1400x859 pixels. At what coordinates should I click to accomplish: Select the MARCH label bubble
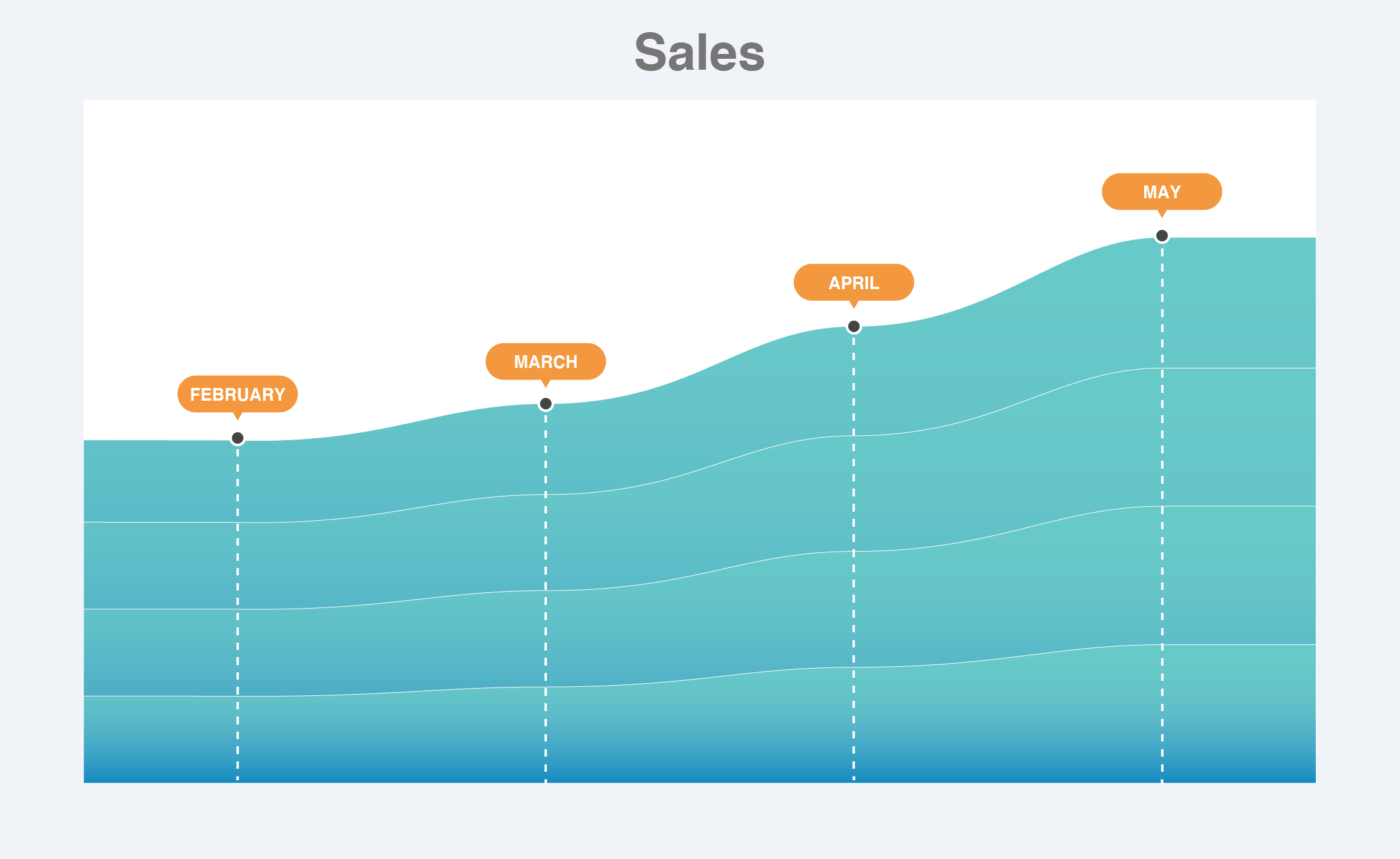(x=545, y=361)
